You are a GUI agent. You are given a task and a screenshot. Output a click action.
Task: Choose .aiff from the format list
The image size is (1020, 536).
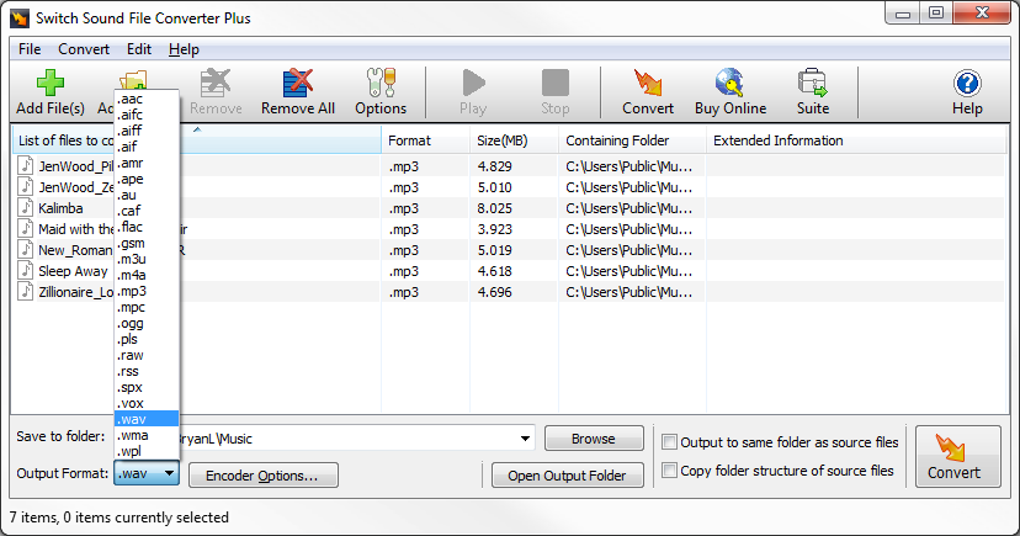coord(146,131)
